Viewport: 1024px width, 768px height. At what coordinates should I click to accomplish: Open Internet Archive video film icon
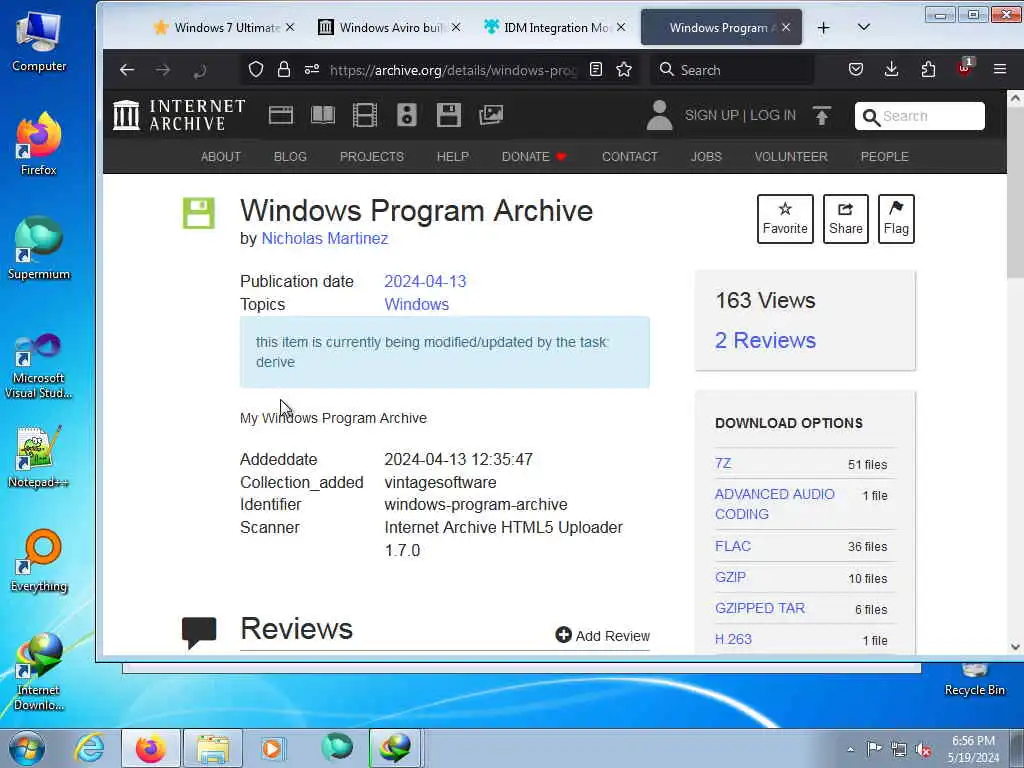click(x=364, y=115)
